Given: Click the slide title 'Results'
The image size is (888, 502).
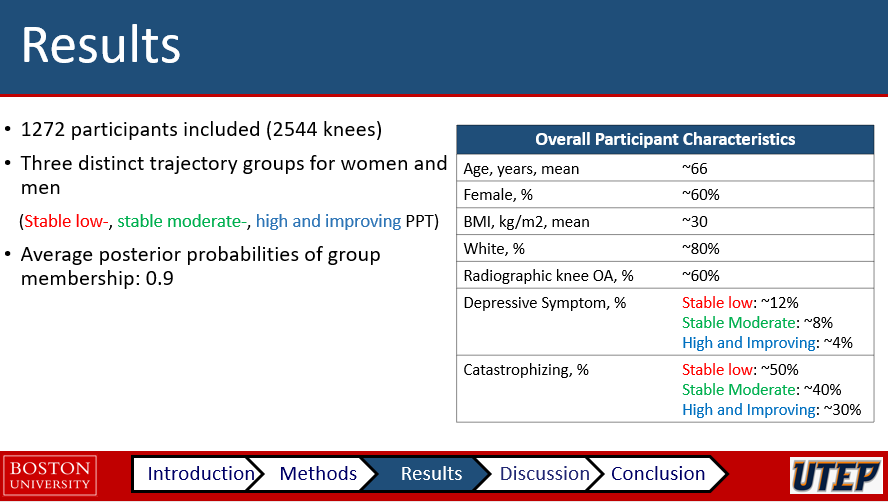Looking at the screenshot, I should tap(101, 45).
